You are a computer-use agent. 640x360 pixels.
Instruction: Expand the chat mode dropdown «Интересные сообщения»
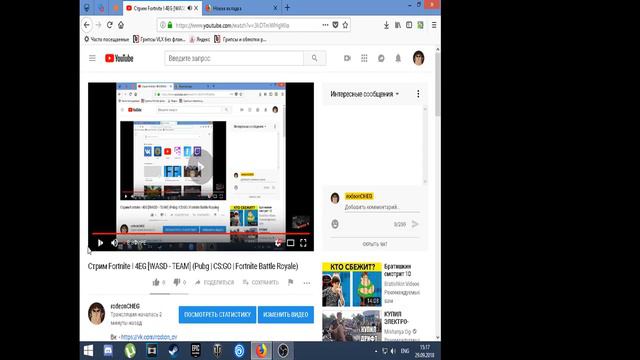point(364,94)
